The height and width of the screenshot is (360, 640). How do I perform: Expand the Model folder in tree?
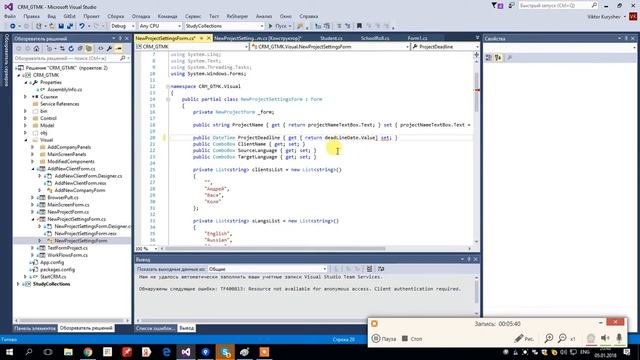26,126
